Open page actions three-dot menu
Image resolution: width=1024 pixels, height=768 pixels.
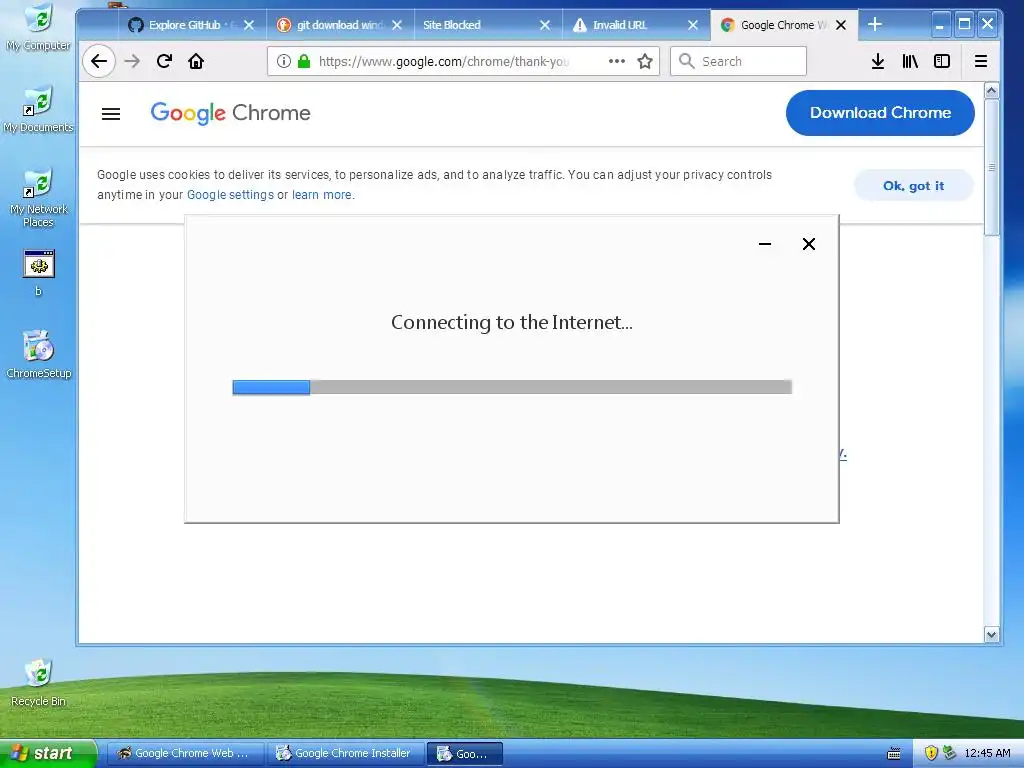coord(616,61)
